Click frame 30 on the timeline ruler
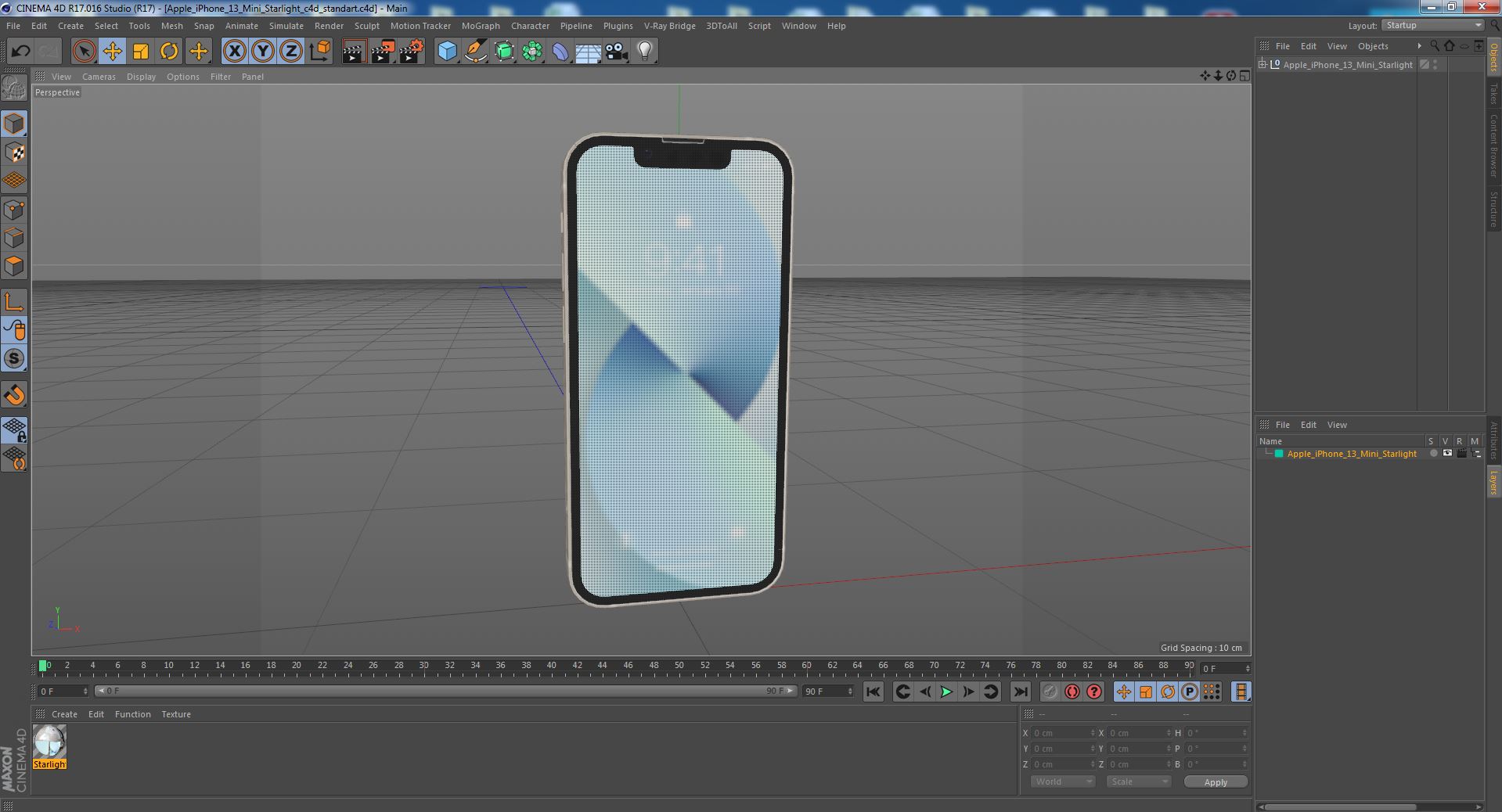 click(x=423, y=666)
